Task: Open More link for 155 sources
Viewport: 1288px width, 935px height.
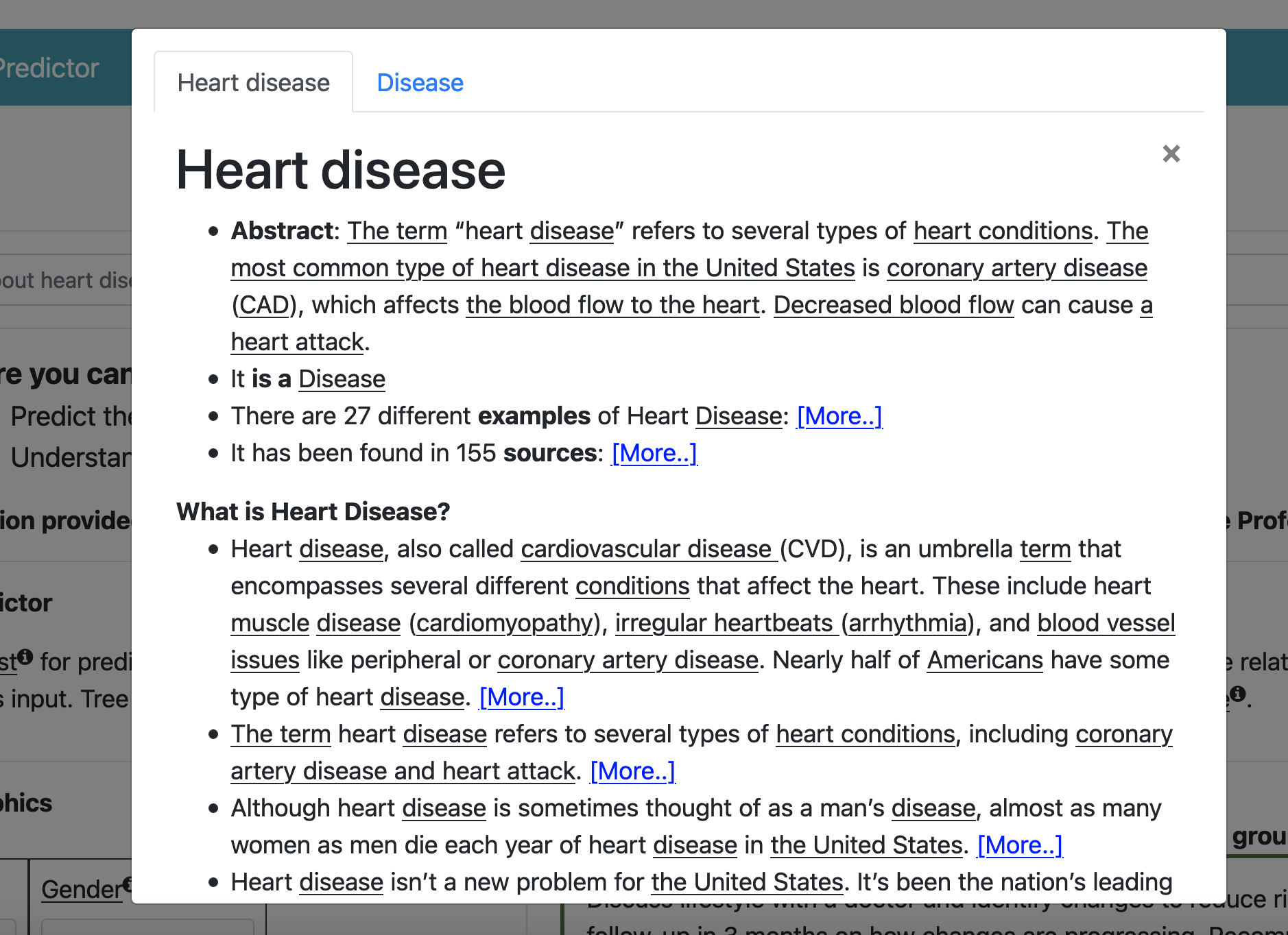Action: (x=654, y=453)
